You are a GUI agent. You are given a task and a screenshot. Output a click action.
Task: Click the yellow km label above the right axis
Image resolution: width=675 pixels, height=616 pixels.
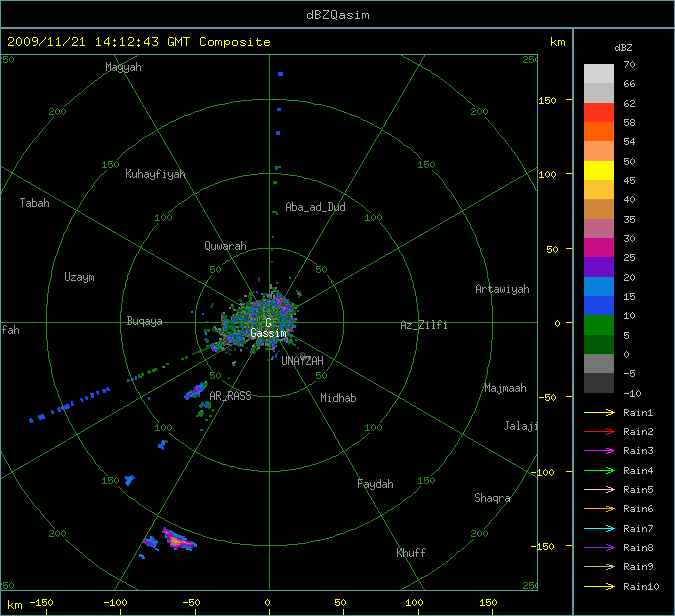pos(557,42)
